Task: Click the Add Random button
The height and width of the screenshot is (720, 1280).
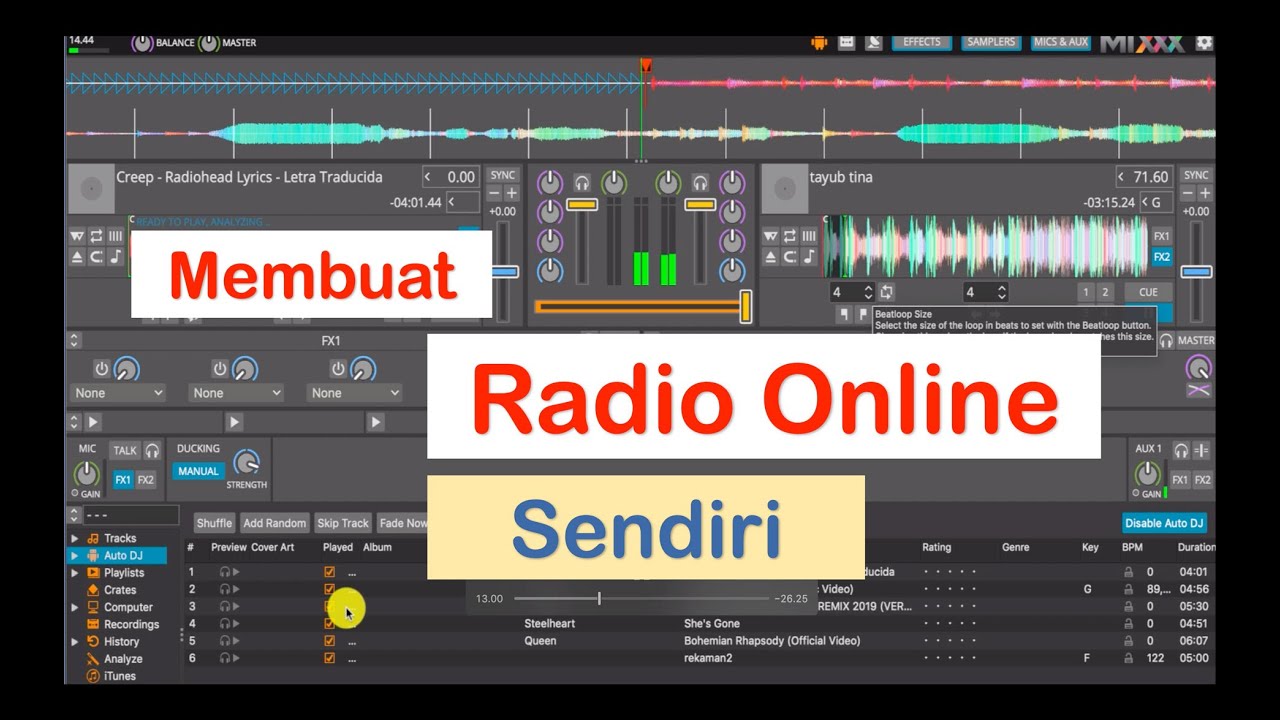Action: pyautogui.click(x=274, y=523)
